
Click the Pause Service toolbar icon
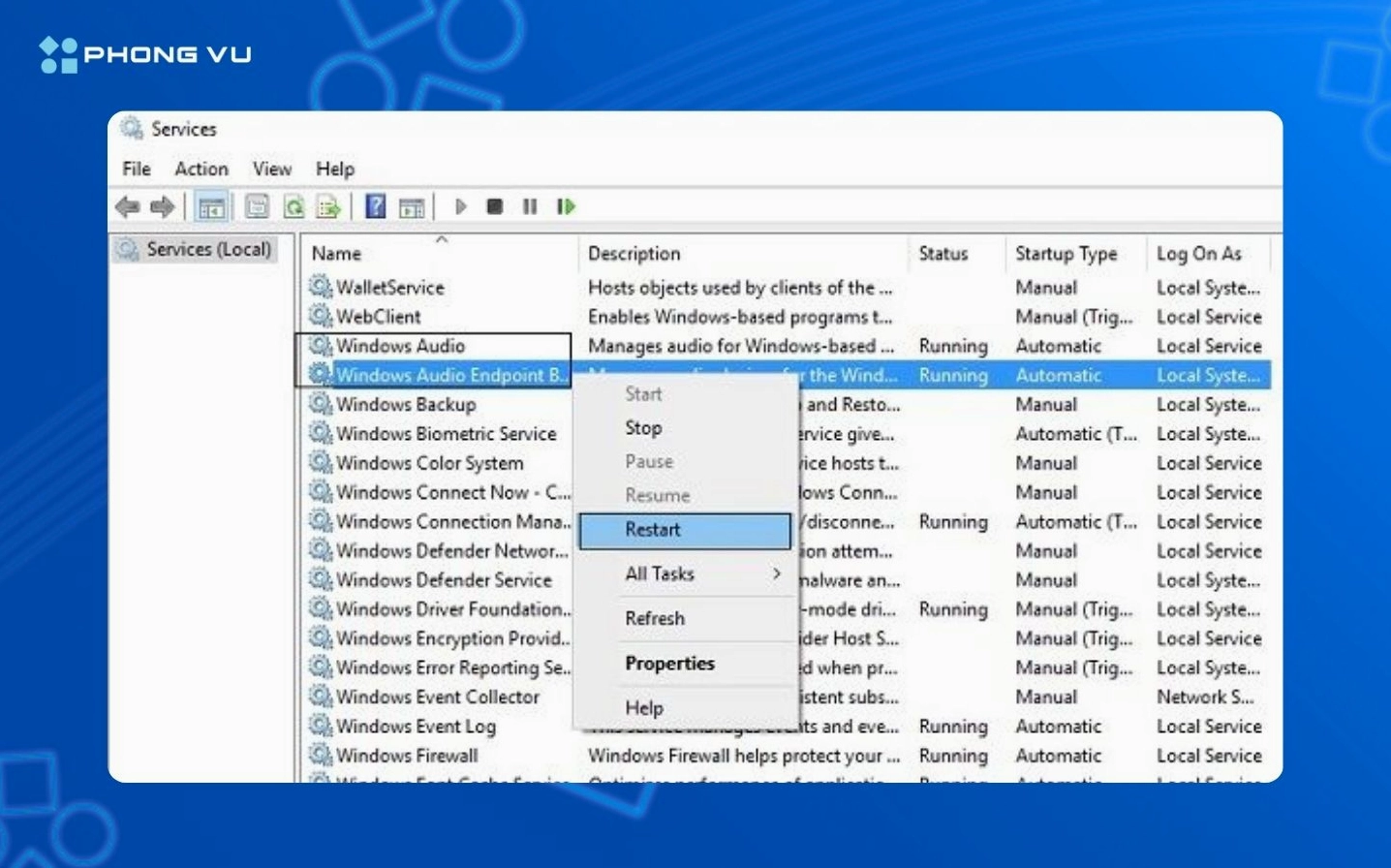click(530, 206)
